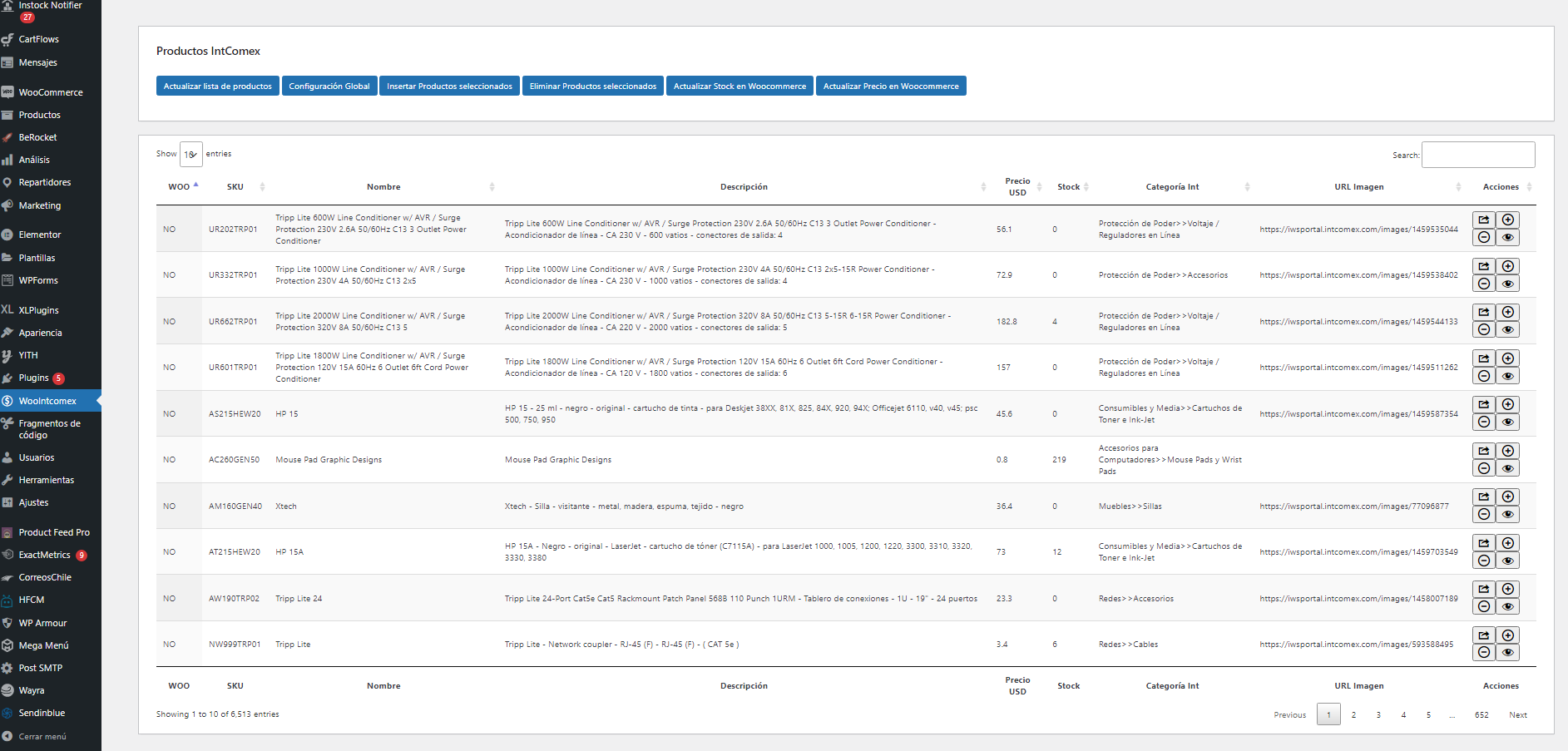Sort table by Precio USD column
The width and height of the screenshot is (1568, 751).
tap(1017, 187)
